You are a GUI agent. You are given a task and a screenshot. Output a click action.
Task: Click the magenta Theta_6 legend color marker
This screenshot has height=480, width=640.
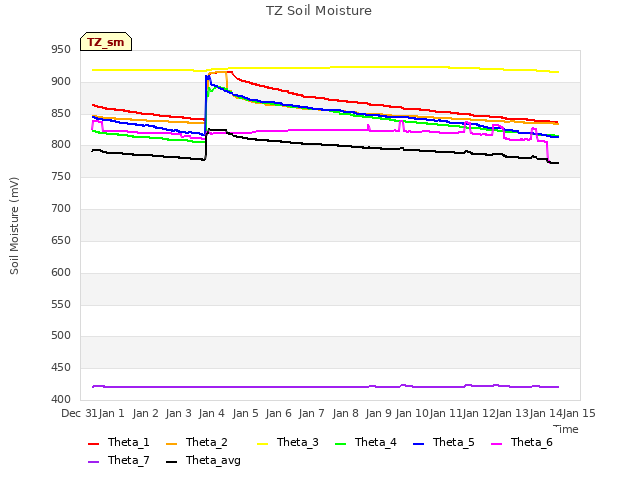click(x=496, y=444)
